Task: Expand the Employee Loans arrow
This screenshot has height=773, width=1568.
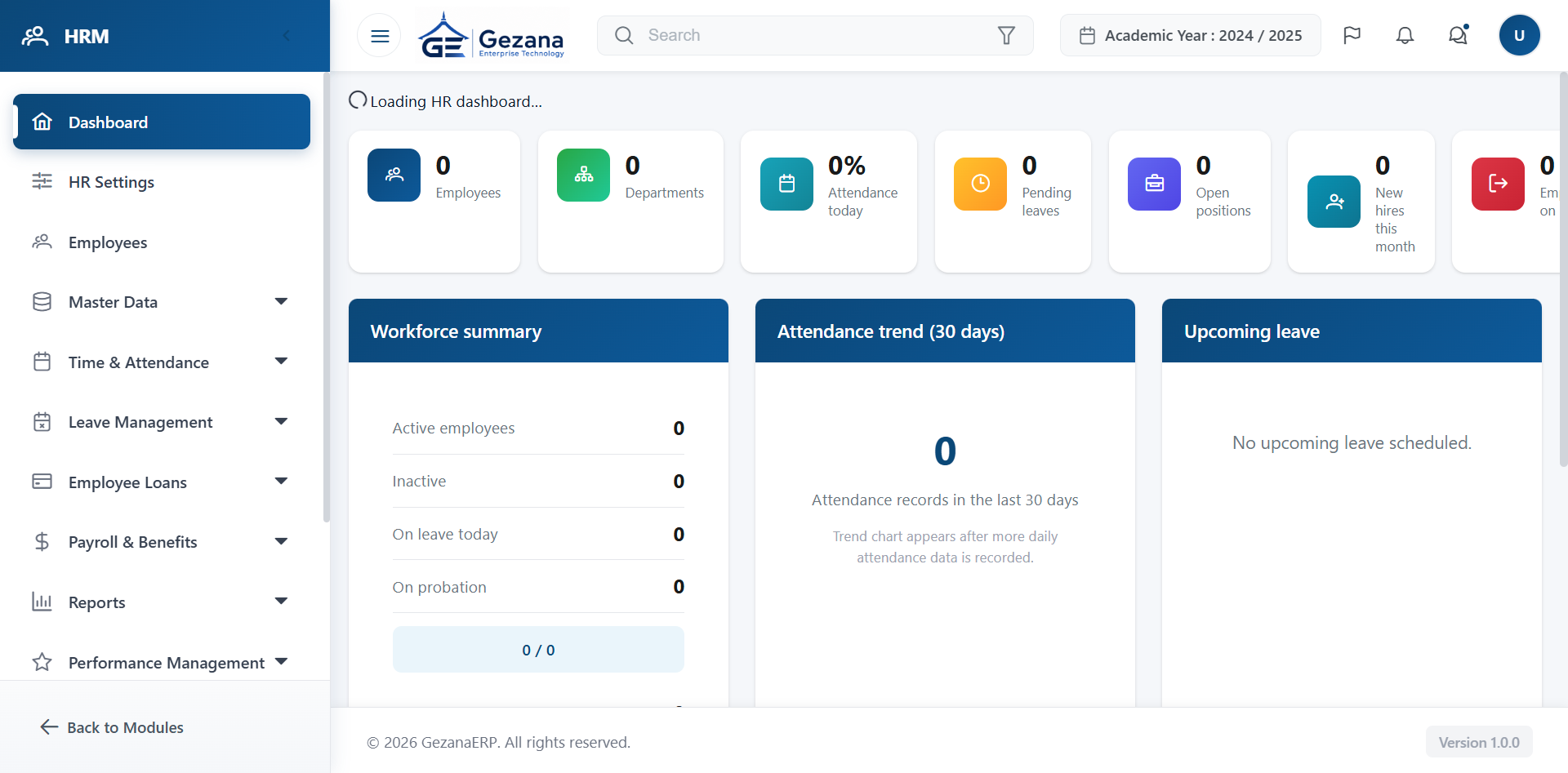Action: (281, 481)
